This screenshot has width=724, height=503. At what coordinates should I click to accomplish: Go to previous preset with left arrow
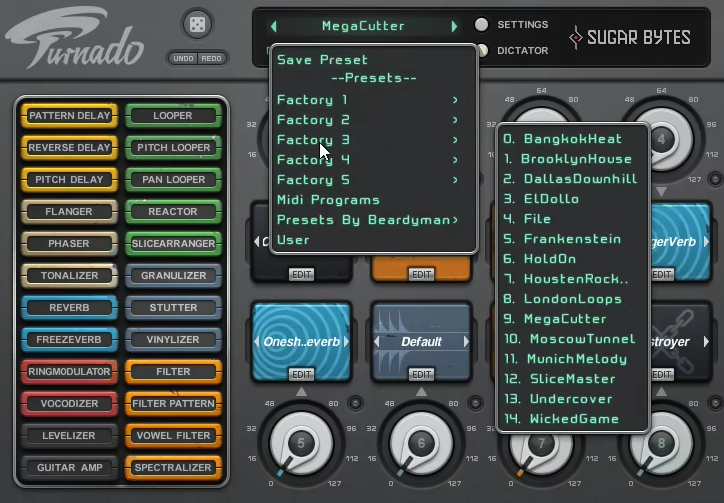tap(274, 26)
